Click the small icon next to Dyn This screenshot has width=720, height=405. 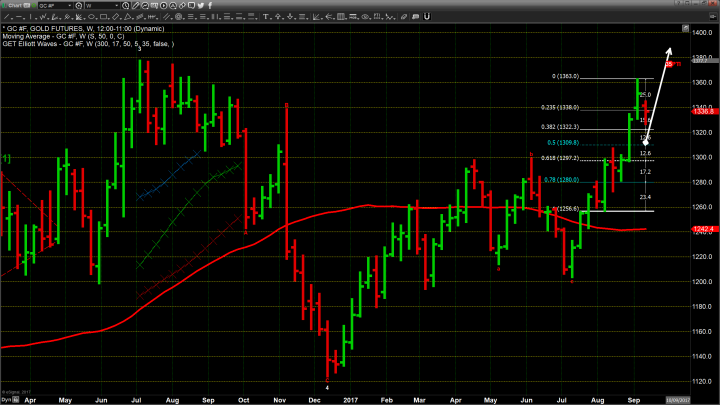click(16, 400)
